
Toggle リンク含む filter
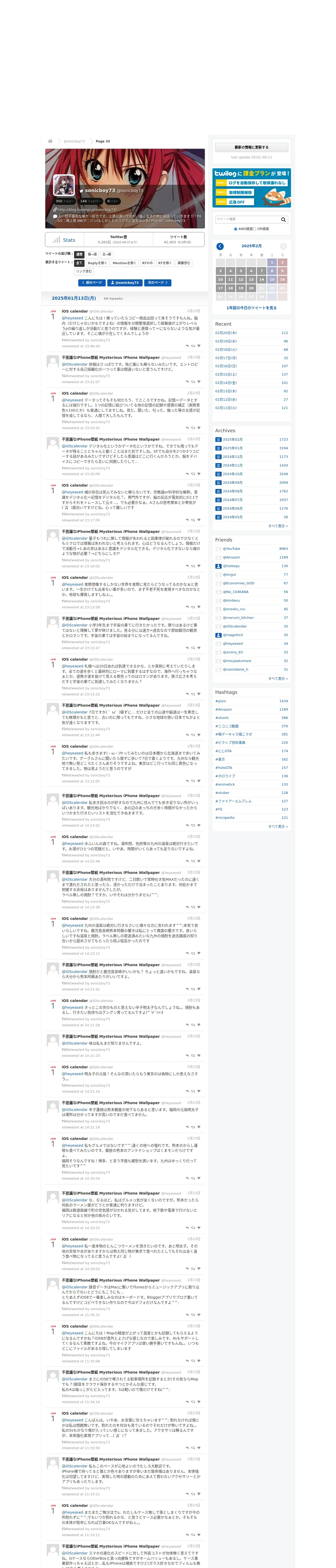(84, 272)
